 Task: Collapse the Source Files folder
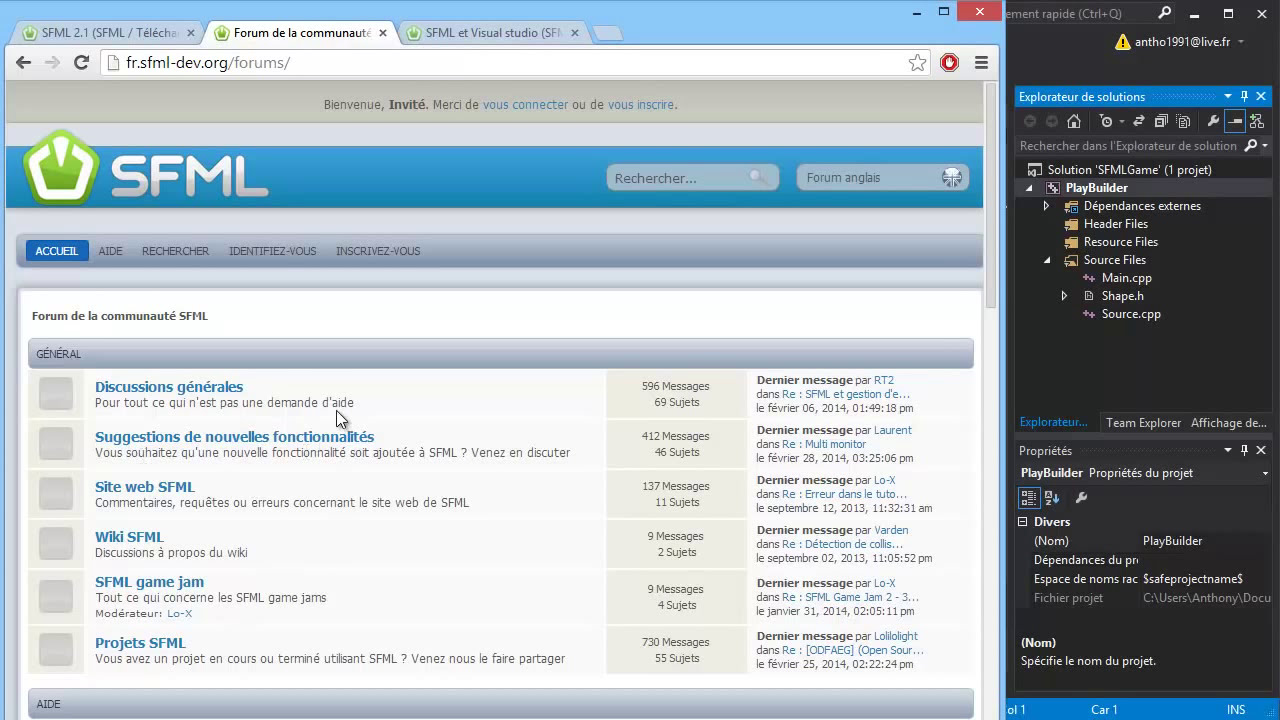coord(1047,260)
